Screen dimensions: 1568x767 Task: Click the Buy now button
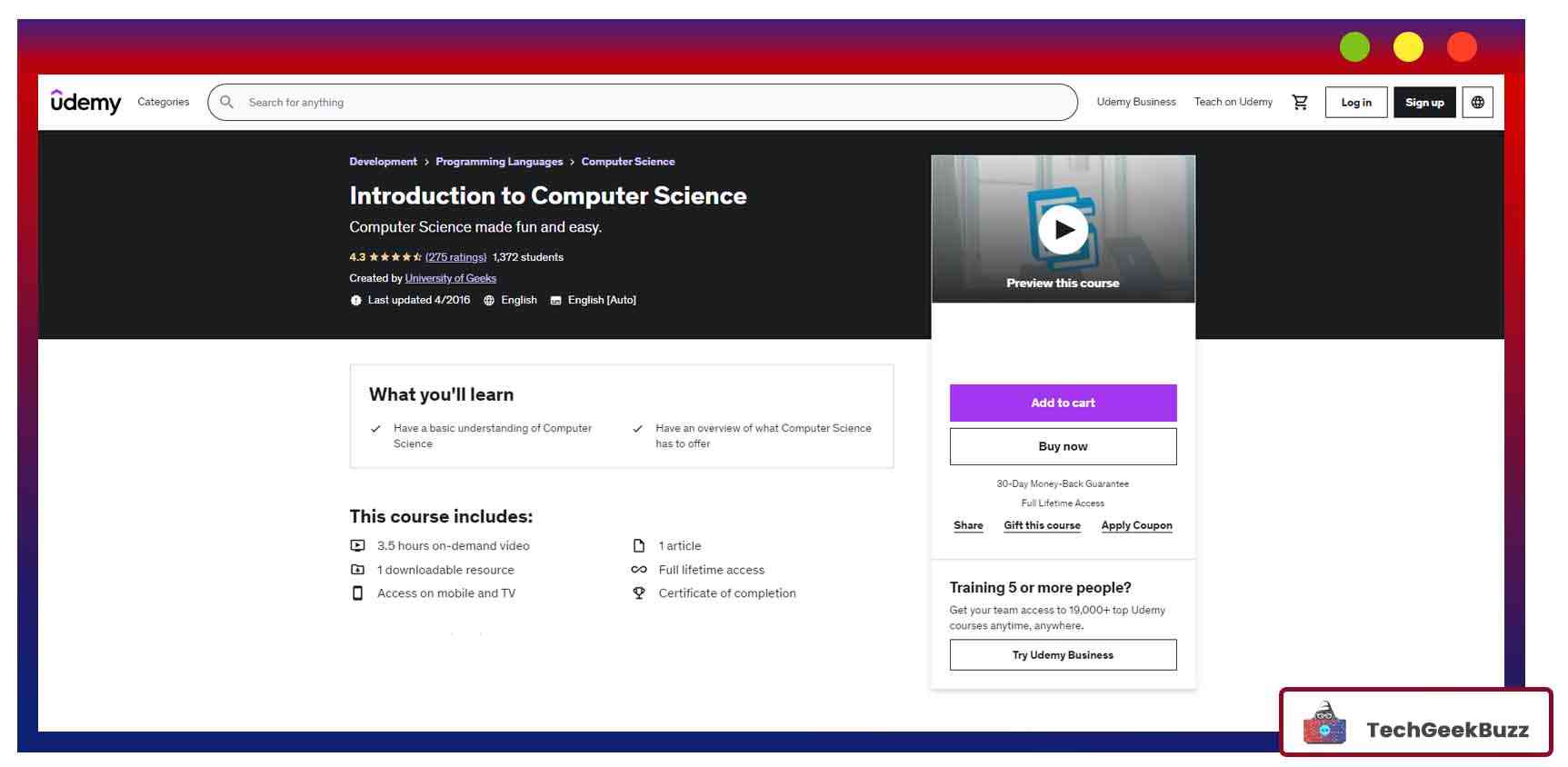1063,446
